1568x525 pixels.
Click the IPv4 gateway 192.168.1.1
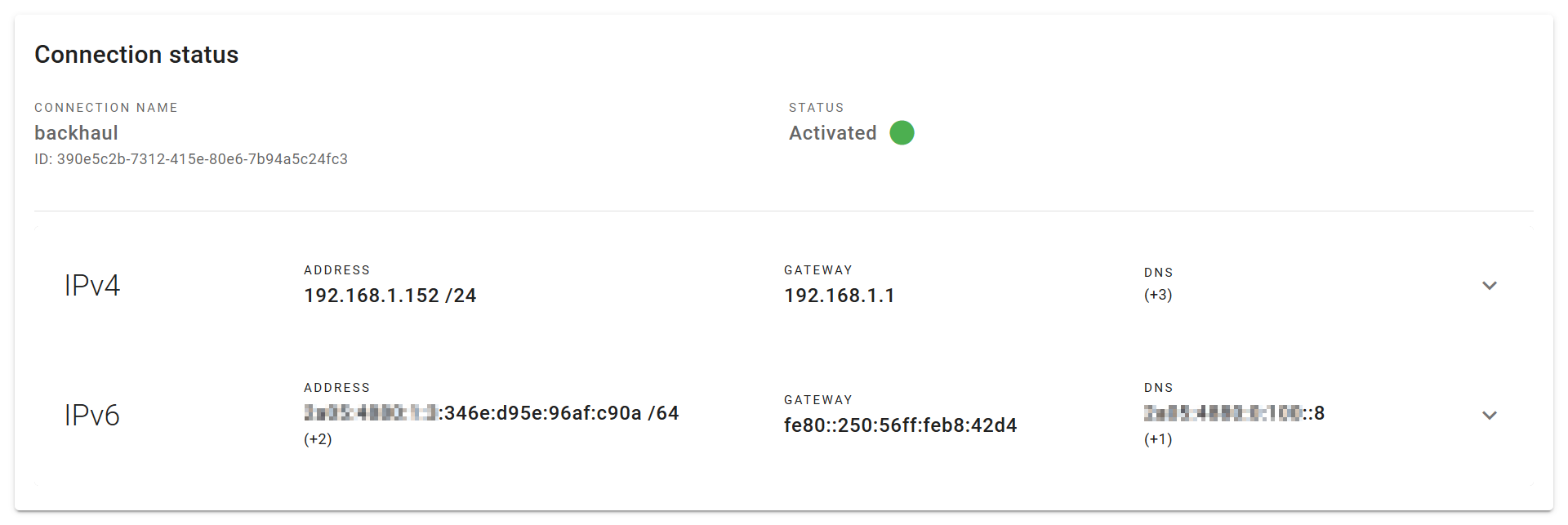click(840, 296)
